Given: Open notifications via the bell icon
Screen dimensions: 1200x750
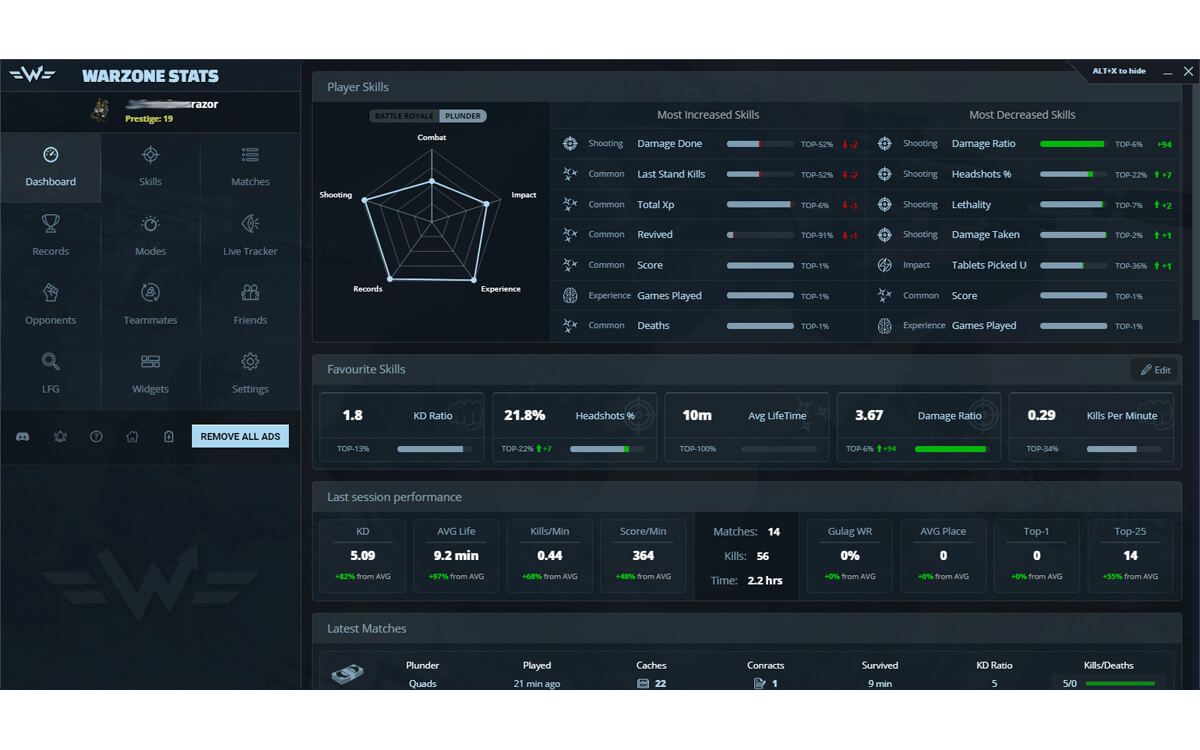Looking at the screenshot, I should coord(59,436).
